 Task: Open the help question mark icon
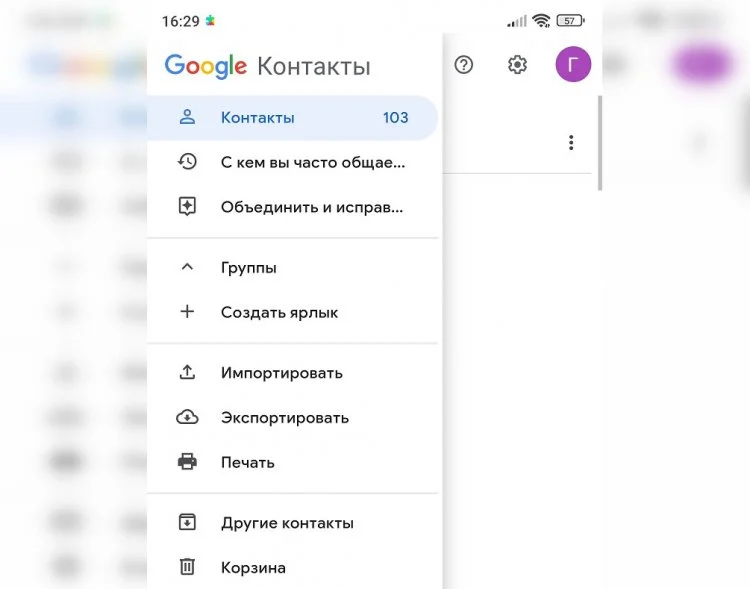point(463,65)
